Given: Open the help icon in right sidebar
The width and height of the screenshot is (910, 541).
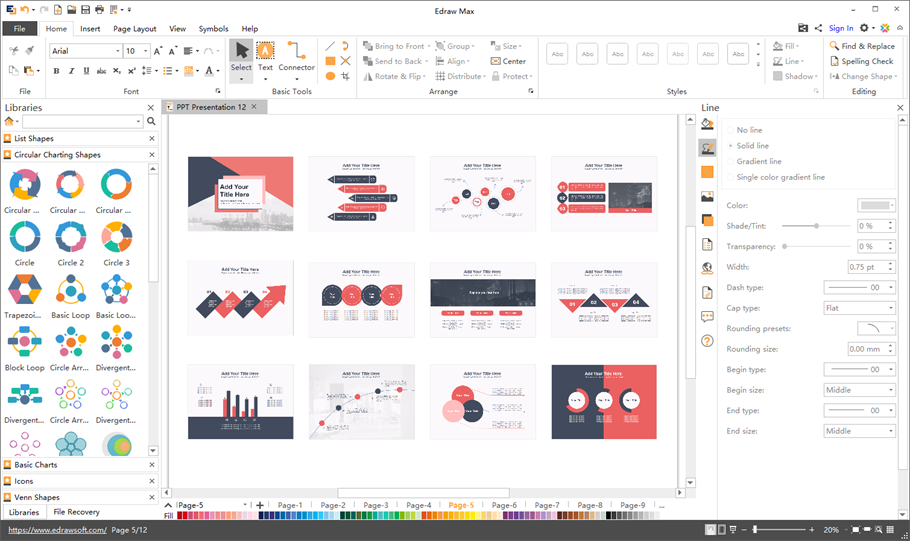Looking at the screenshot, I should (707, 341).
